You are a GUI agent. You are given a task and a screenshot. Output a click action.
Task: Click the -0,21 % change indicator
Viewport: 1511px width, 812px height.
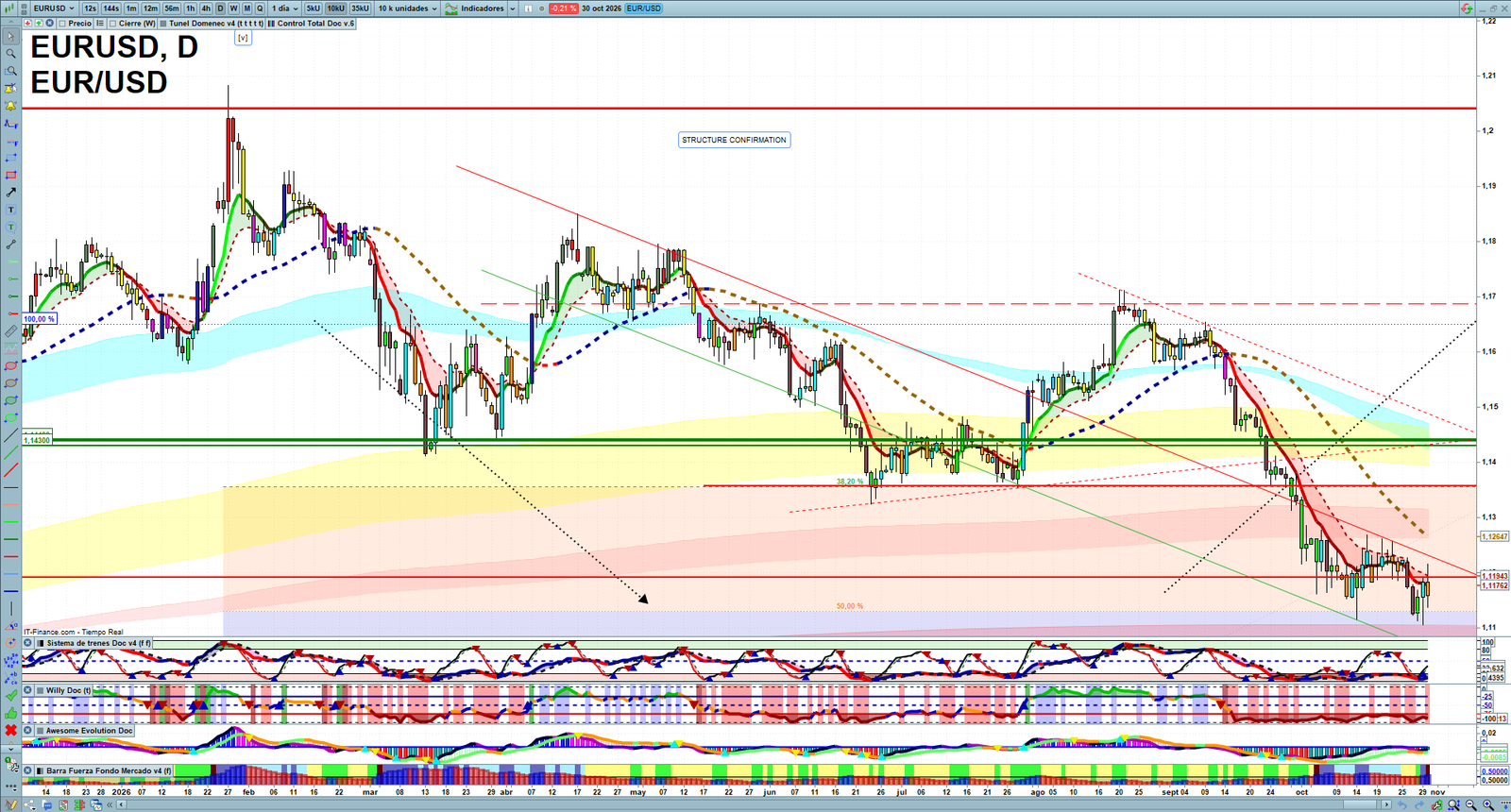point(564,8)
